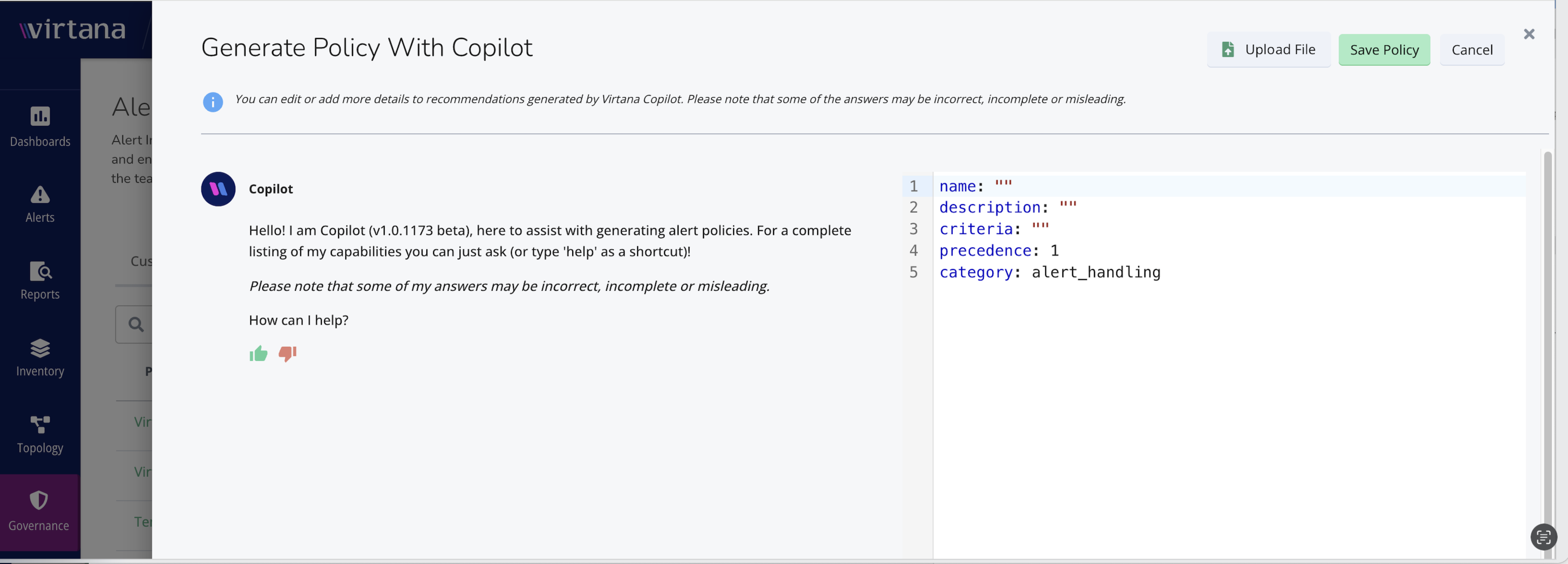Screen dimensions: 1568x564
Task: Click the Copilot sender name label
Action: coord(271,189)
